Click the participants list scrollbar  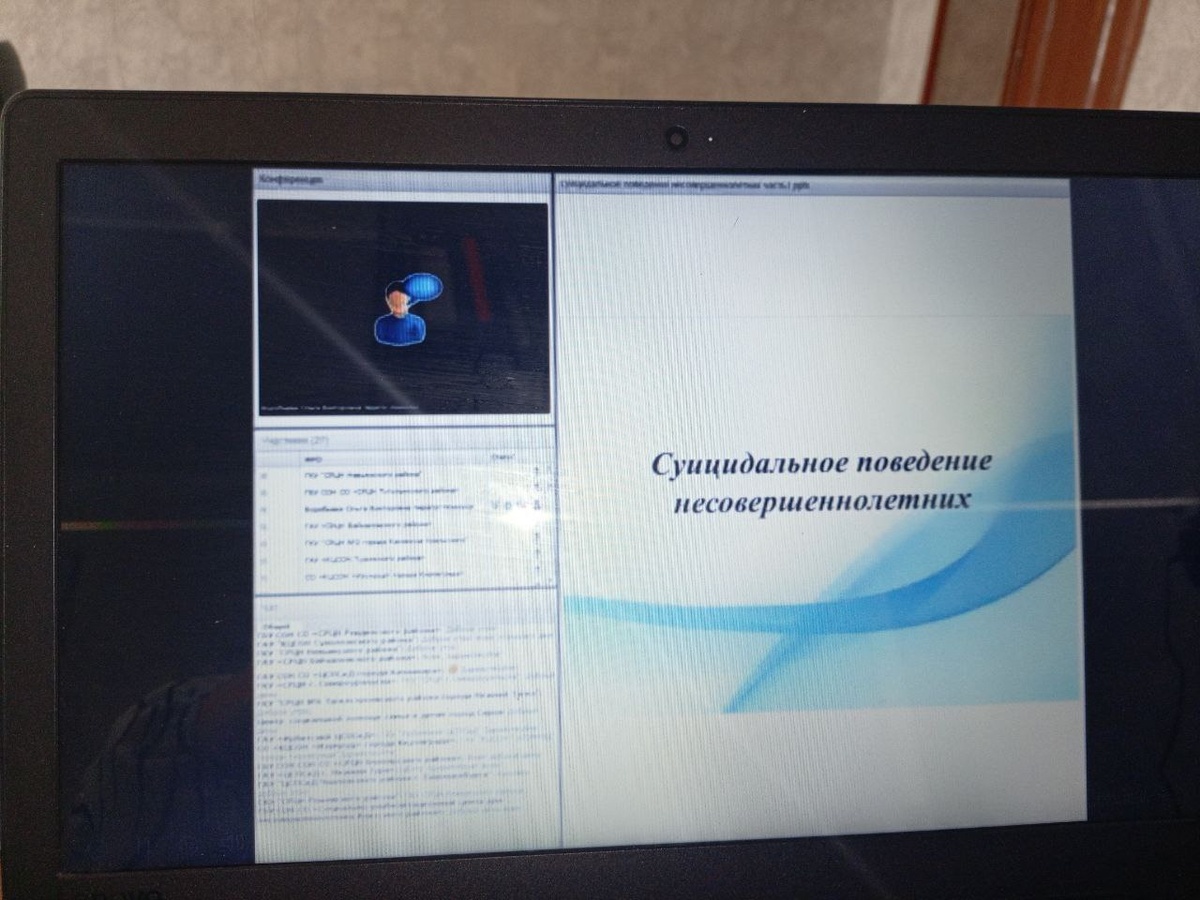tap(549, 523)
